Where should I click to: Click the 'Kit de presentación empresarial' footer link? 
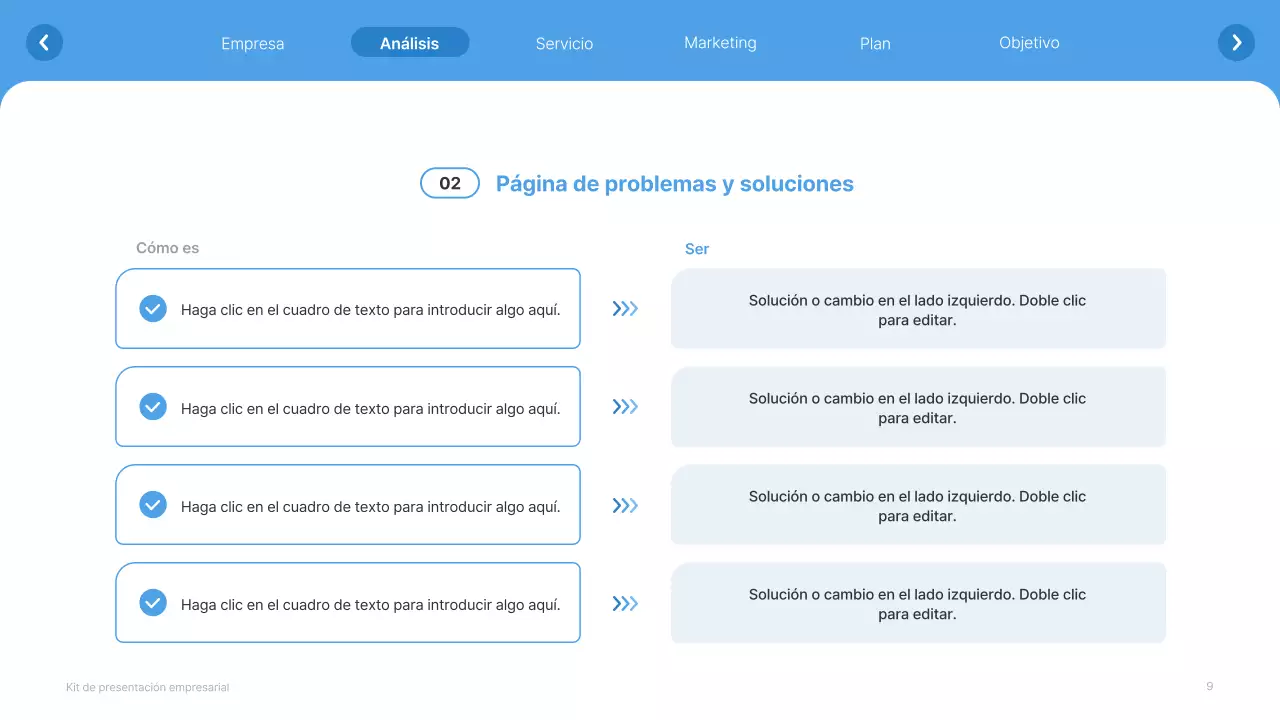147,687
